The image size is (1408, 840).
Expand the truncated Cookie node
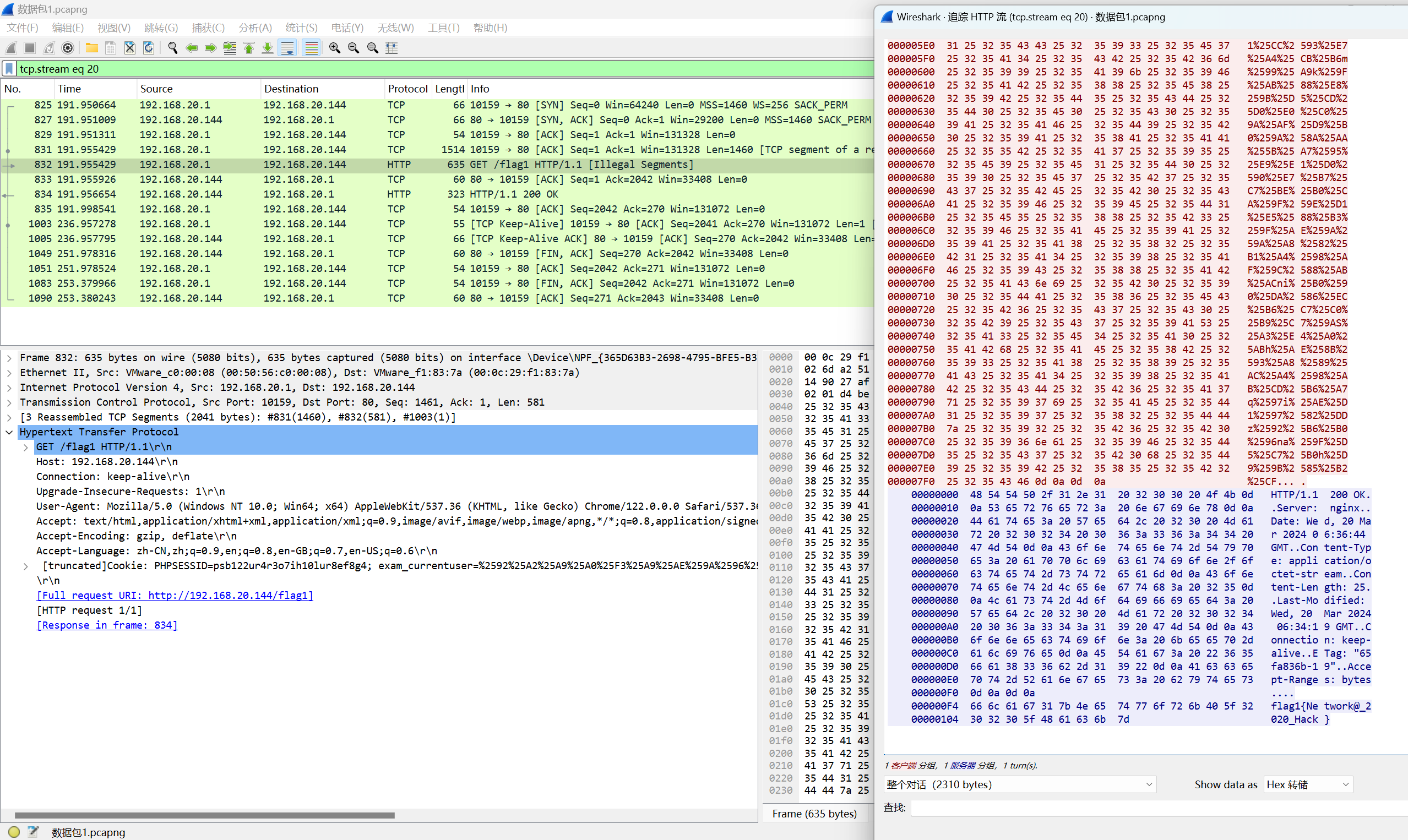[25, 566]
